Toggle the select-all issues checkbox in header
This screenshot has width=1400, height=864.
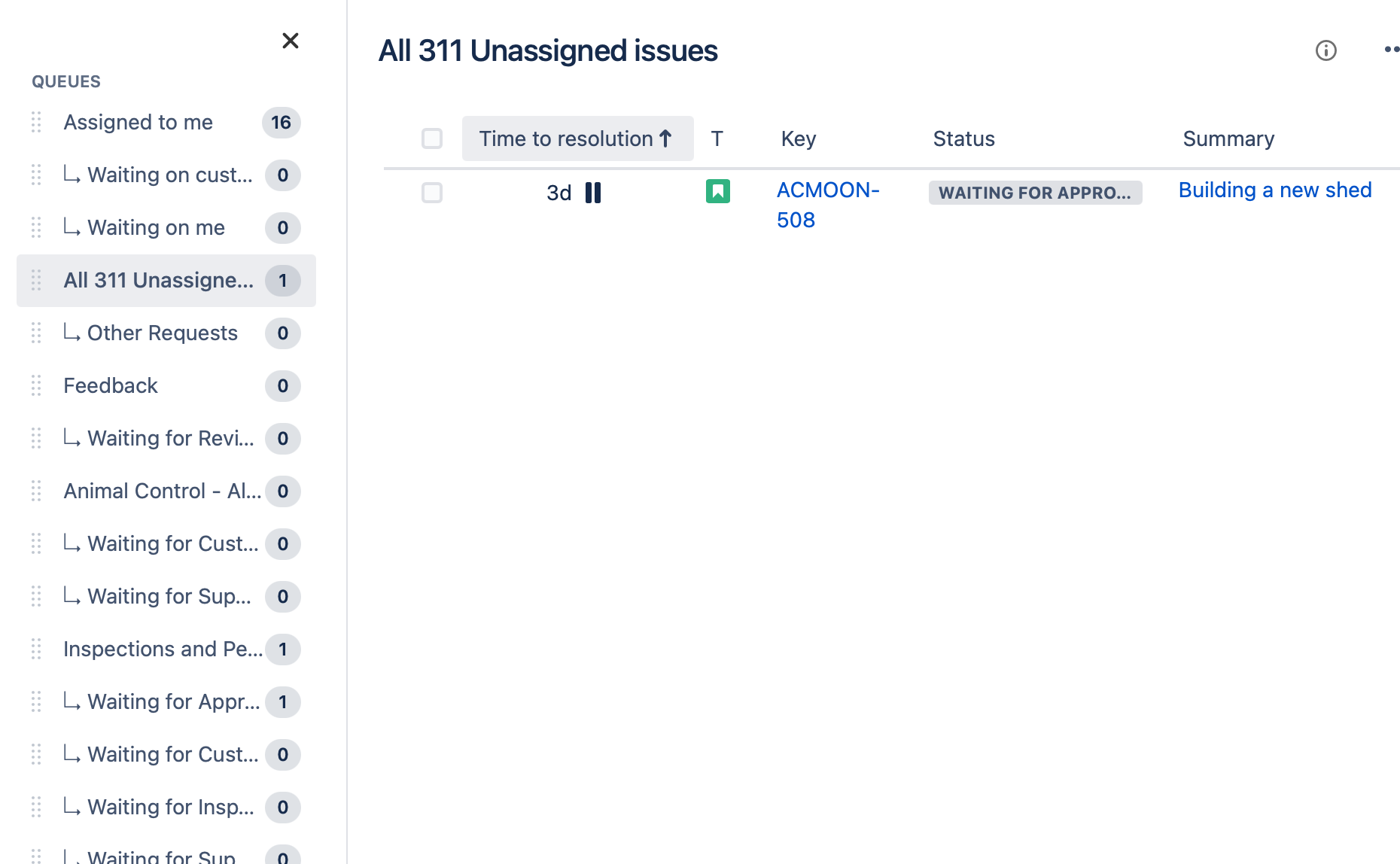pyautogui.click(x=432, y=138)
